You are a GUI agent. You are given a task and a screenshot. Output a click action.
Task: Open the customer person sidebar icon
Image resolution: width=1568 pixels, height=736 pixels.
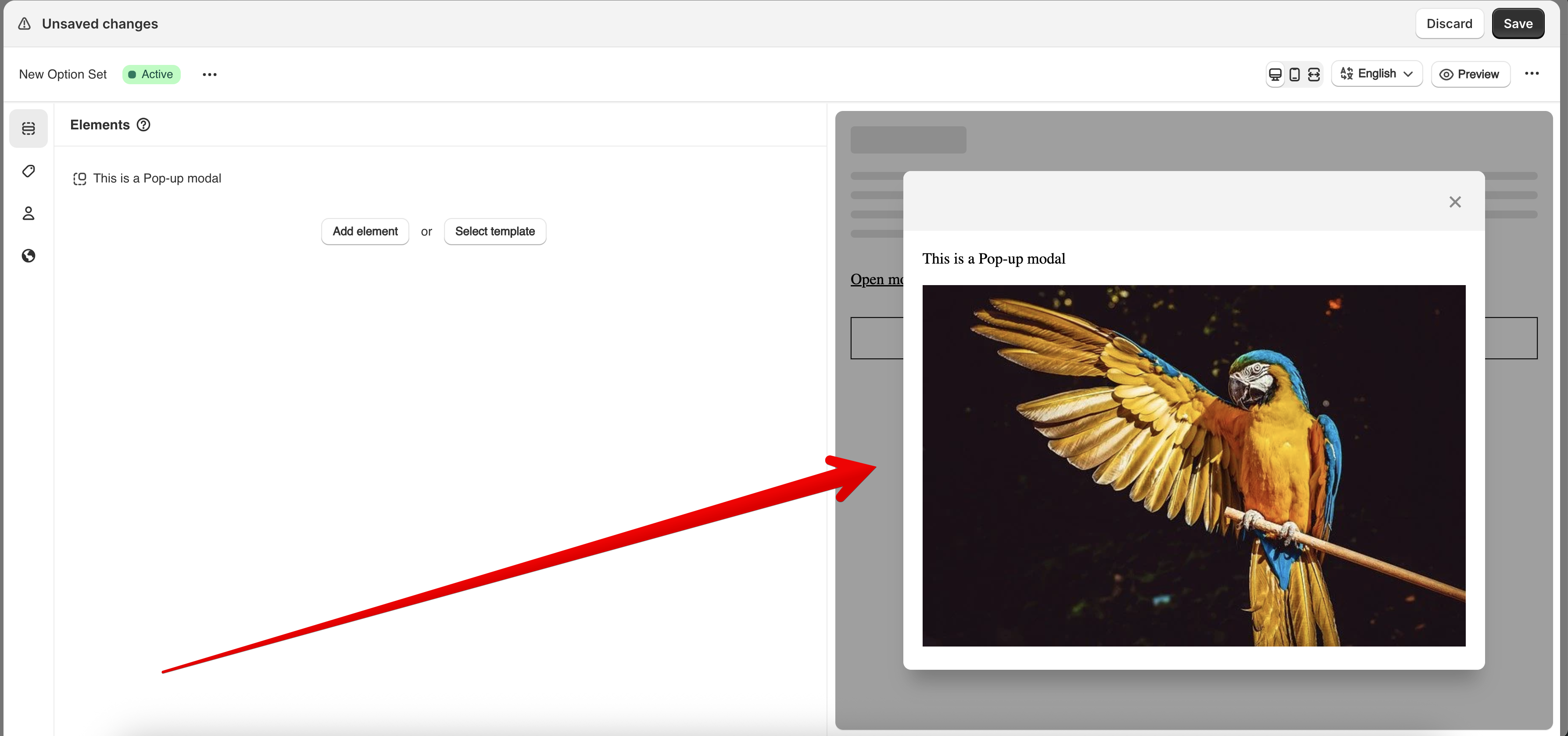tap(28, 213)
